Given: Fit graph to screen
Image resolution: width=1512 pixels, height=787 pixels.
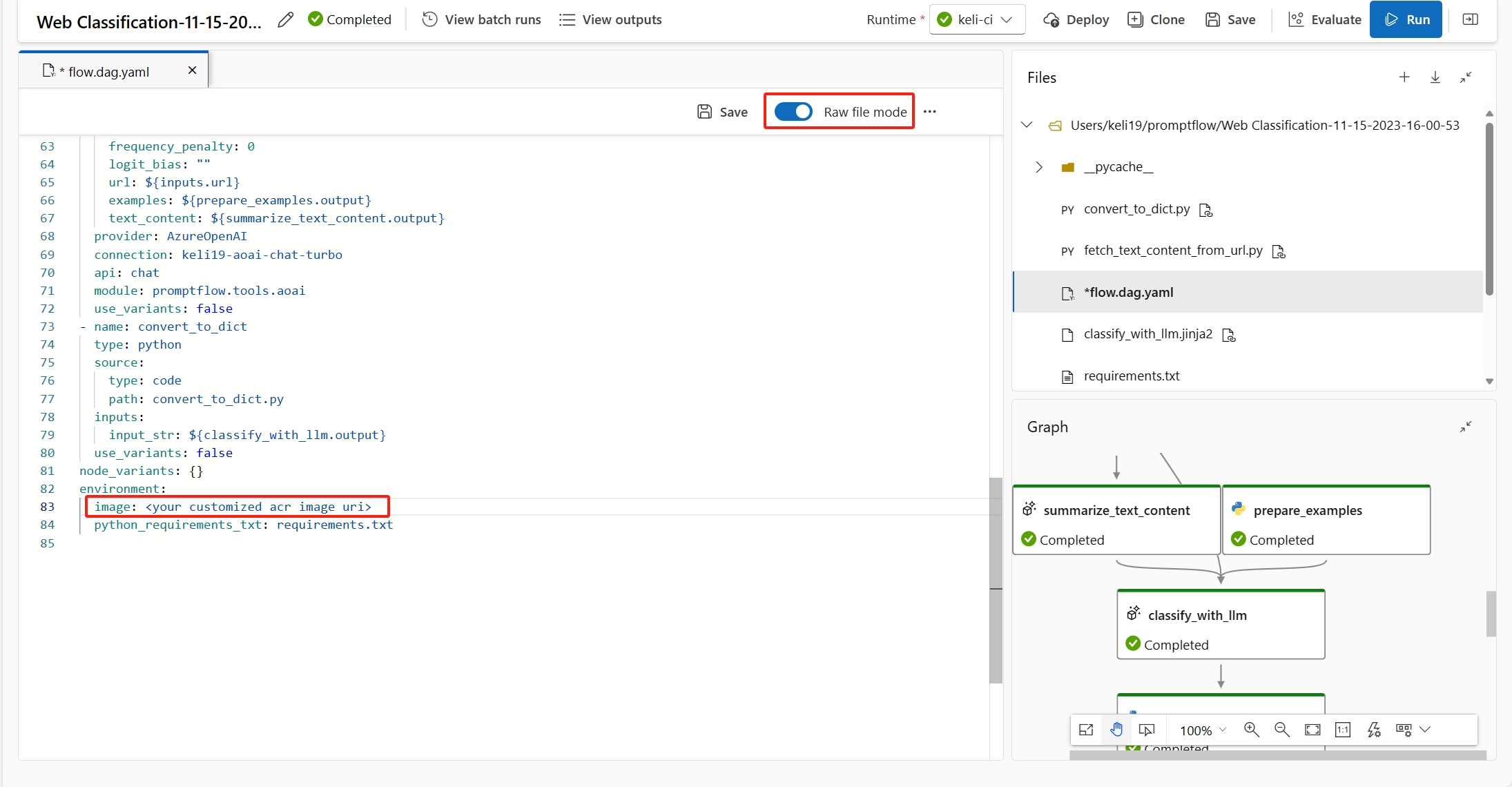Looking at the screenshot, I should [x=1312, y=730].
